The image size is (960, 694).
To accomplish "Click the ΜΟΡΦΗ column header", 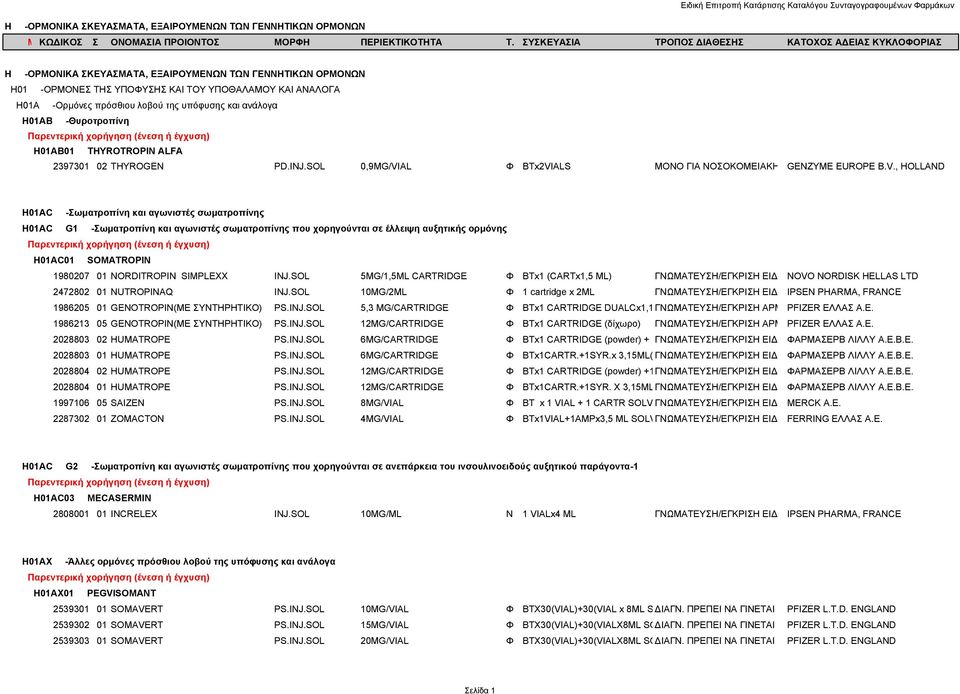I will click(292, 42).
